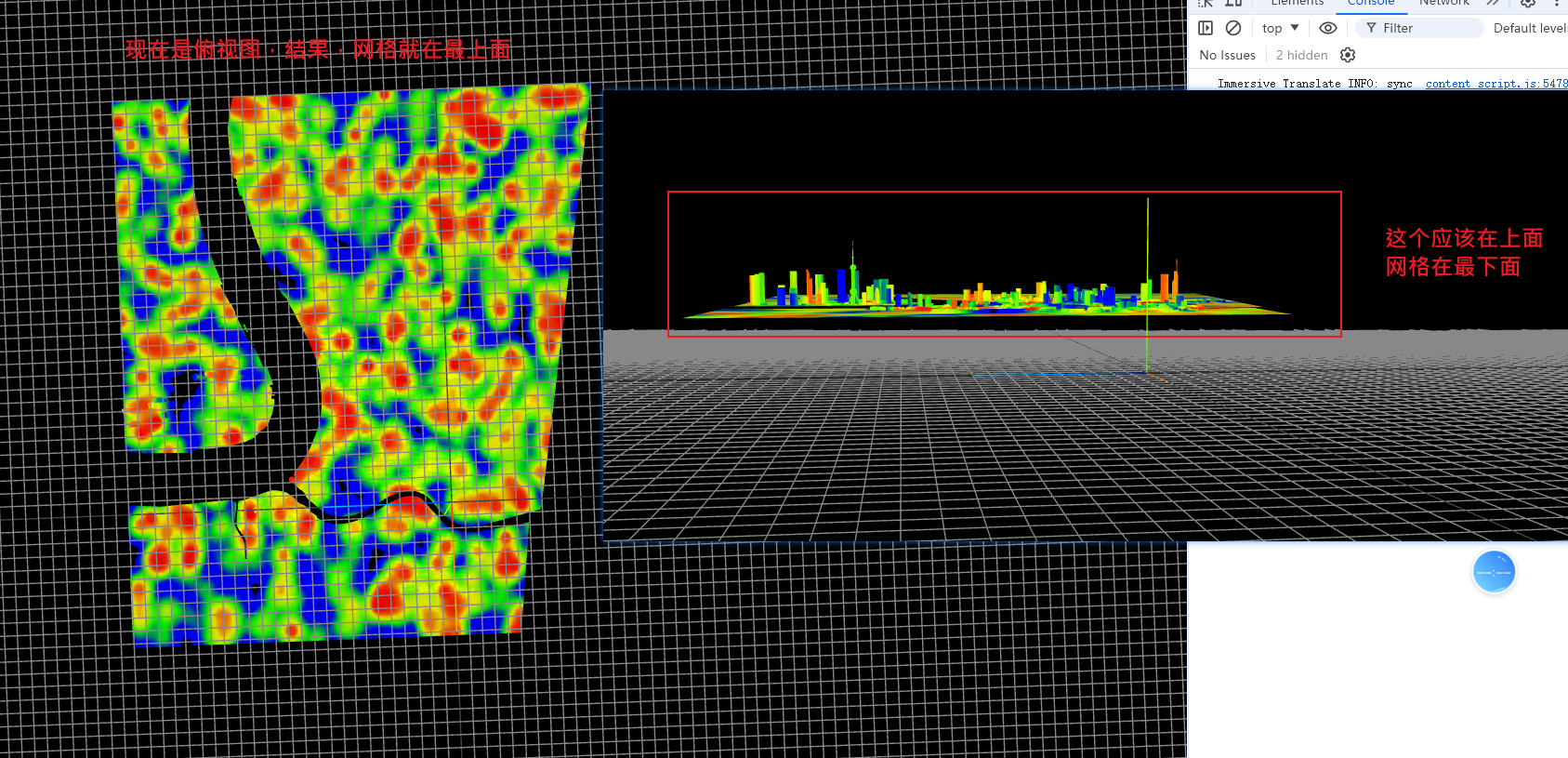Focus the console Filter input field
This screenshot has width=1568, height=758.
[1419, 28]
